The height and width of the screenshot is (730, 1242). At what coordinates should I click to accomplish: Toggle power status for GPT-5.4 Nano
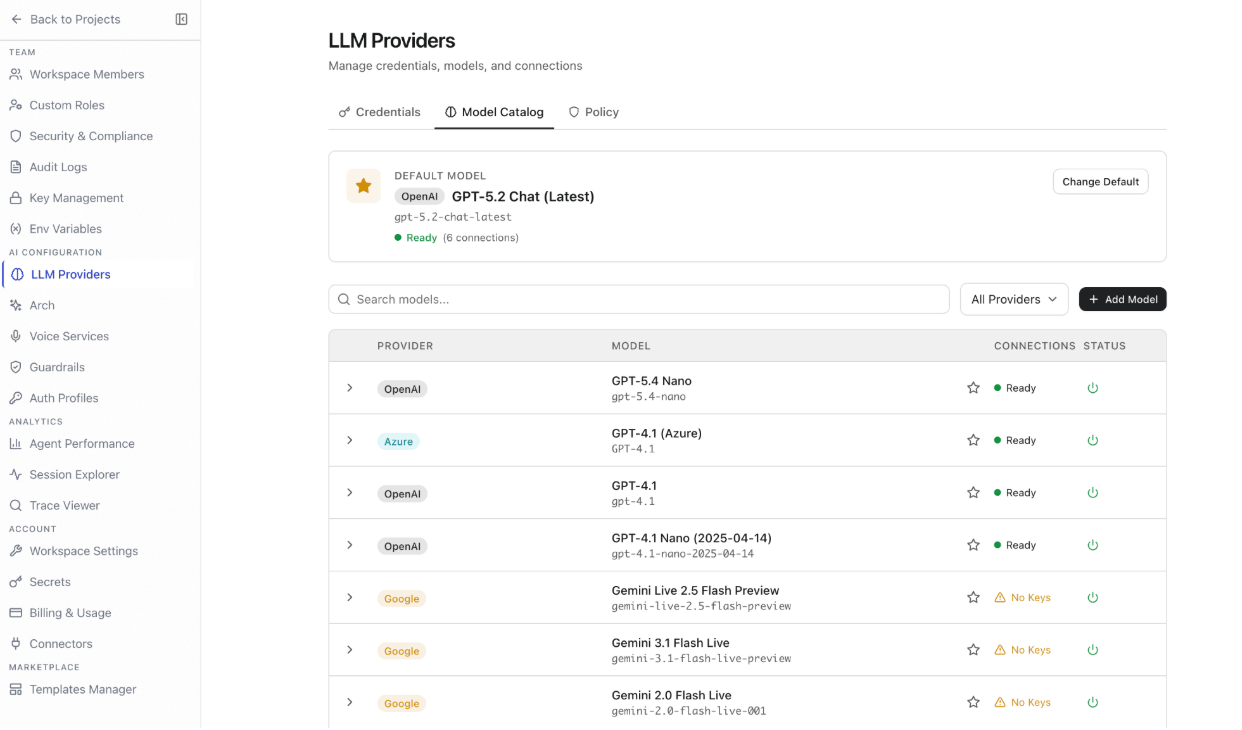1093,388
